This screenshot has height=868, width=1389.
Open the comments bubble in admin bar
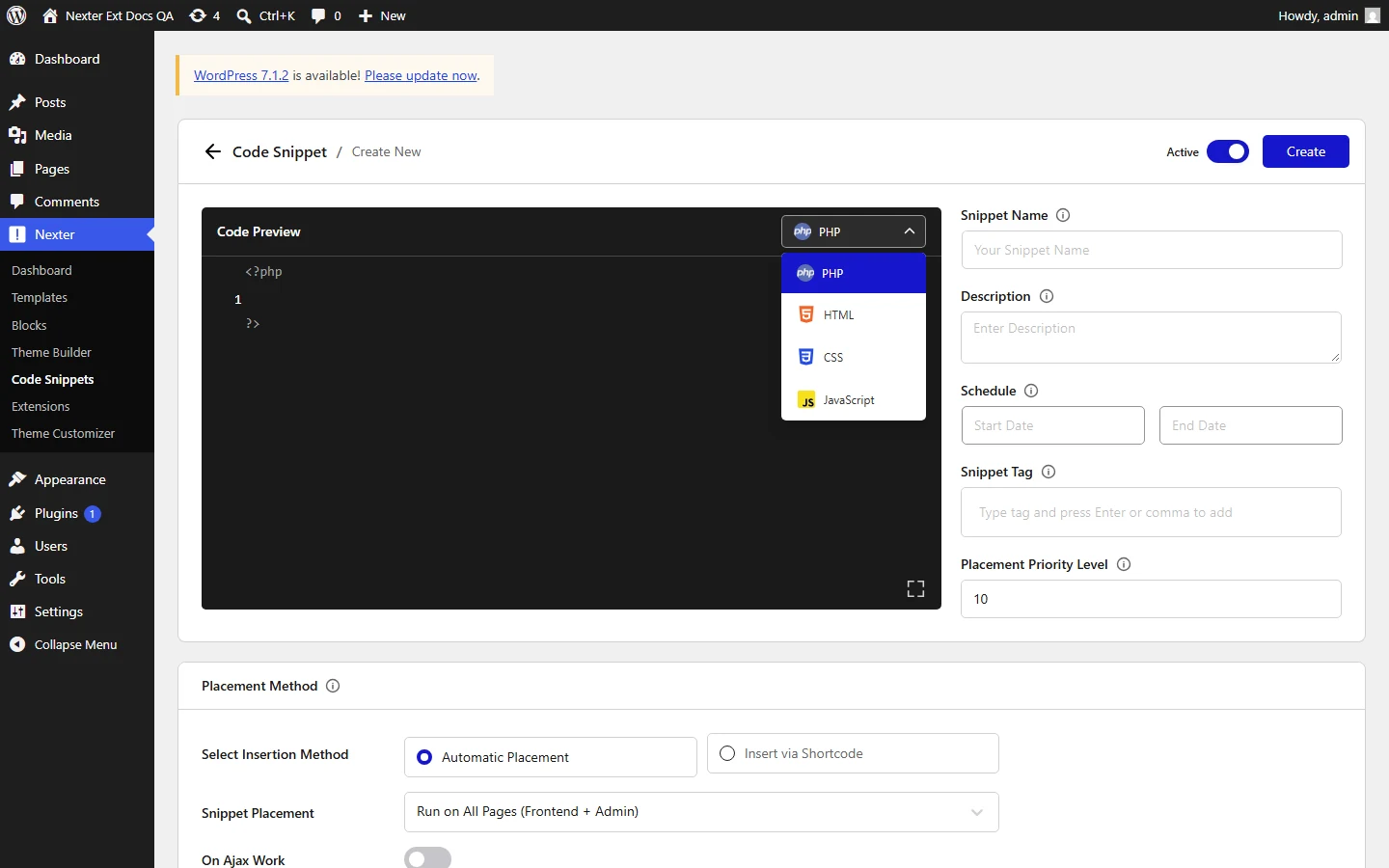tap(326, 15)
